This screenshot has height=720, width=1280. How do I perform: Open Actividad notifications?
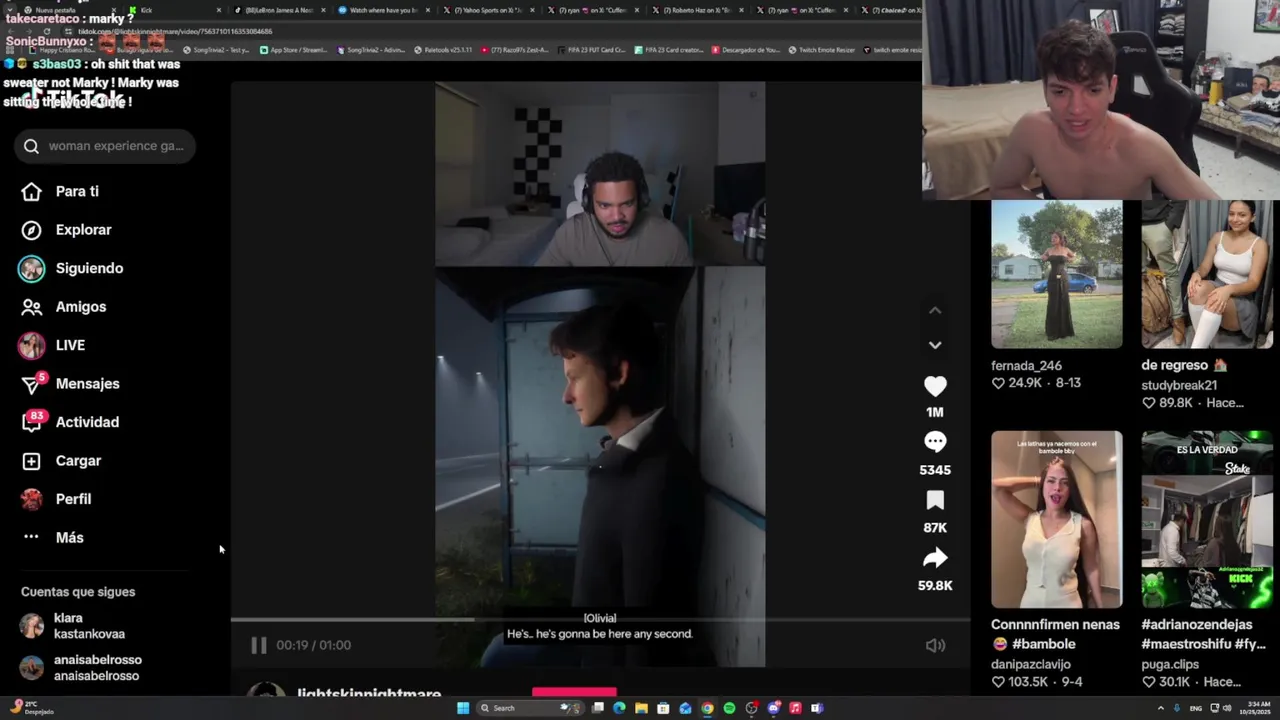coord(70,422)
